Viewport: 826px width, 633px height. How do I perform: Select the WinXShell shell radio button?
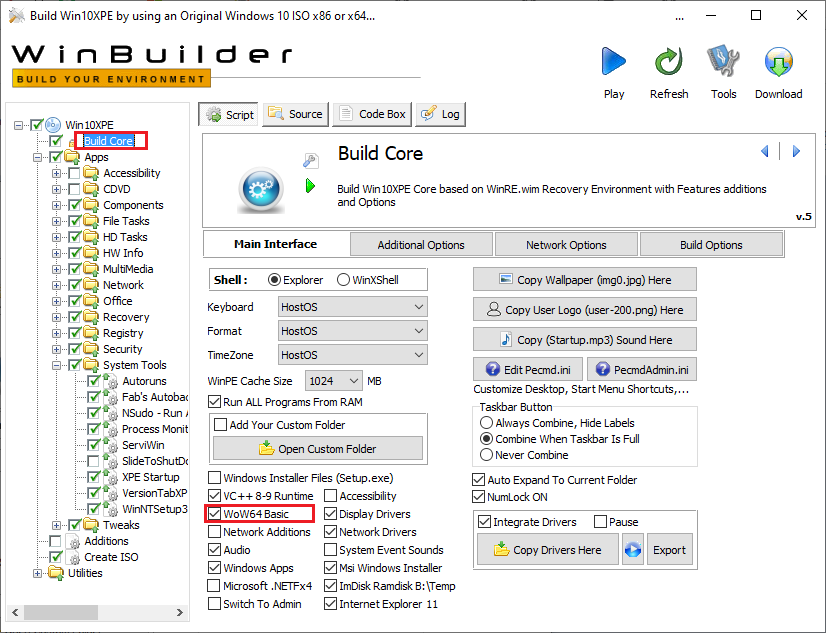(x=343, y=280)
